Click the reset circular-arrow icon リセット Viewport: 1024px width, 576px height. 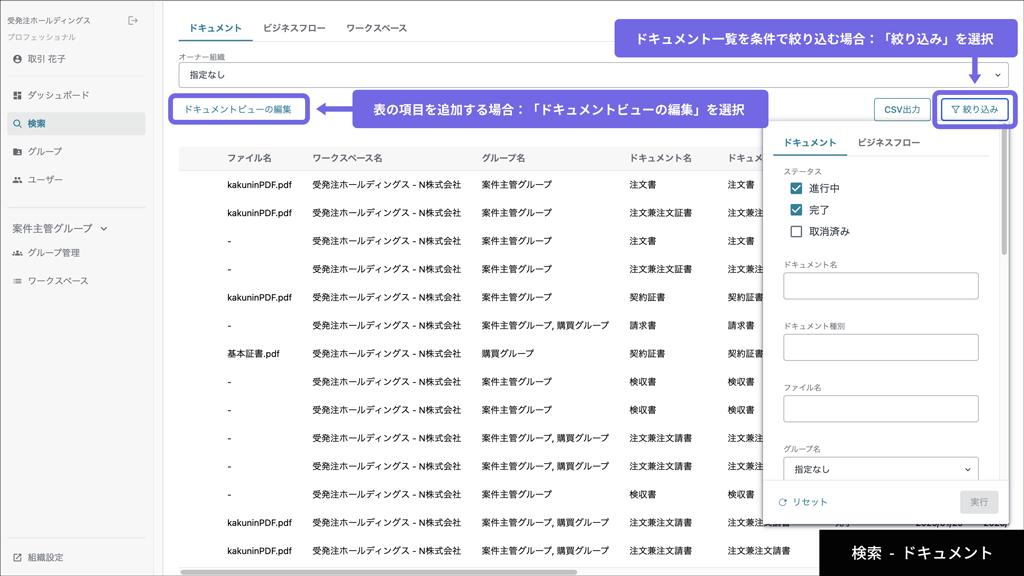click(x=782, y=502)
